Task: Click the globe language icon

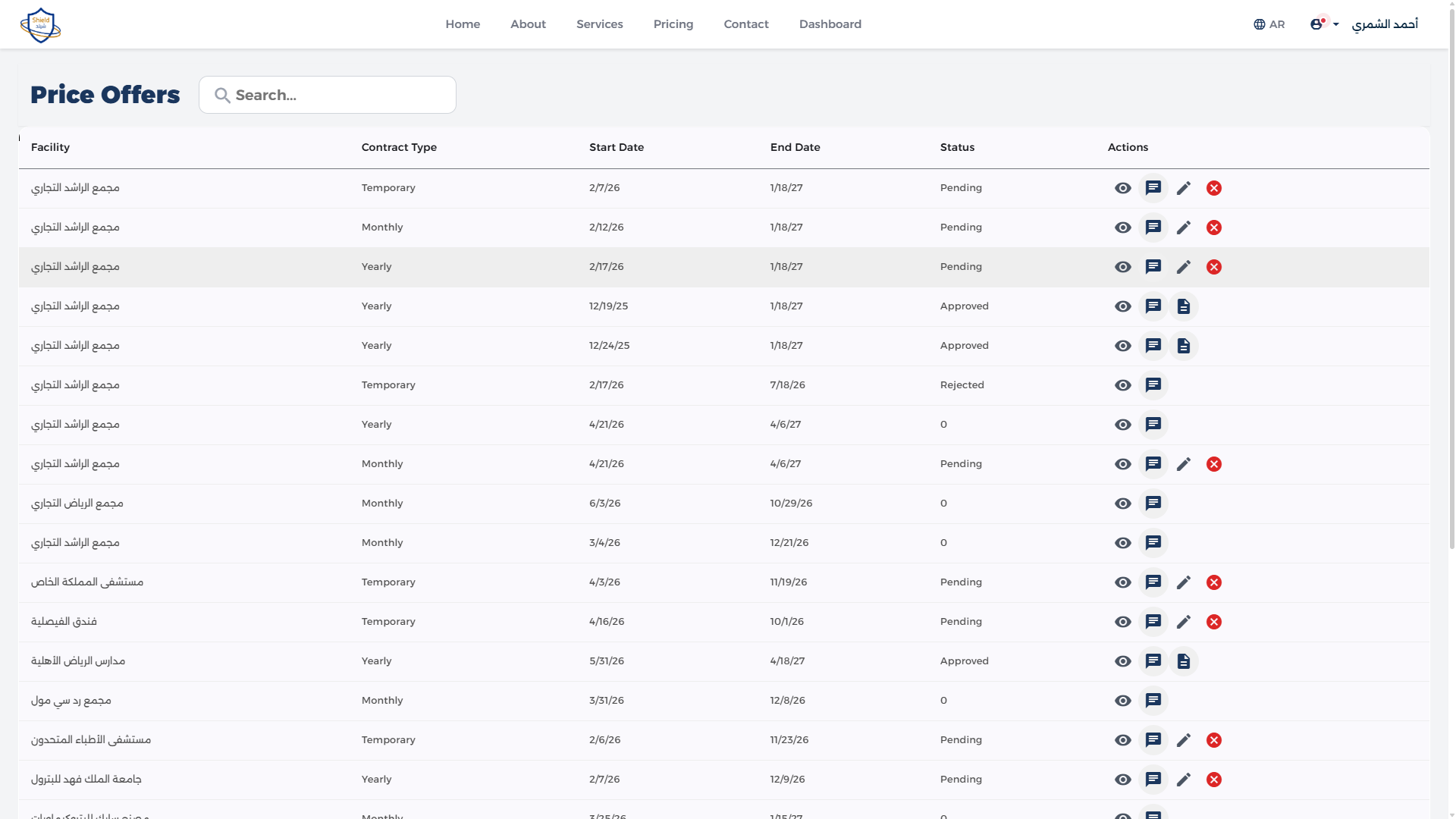Action: [1258, 24]
